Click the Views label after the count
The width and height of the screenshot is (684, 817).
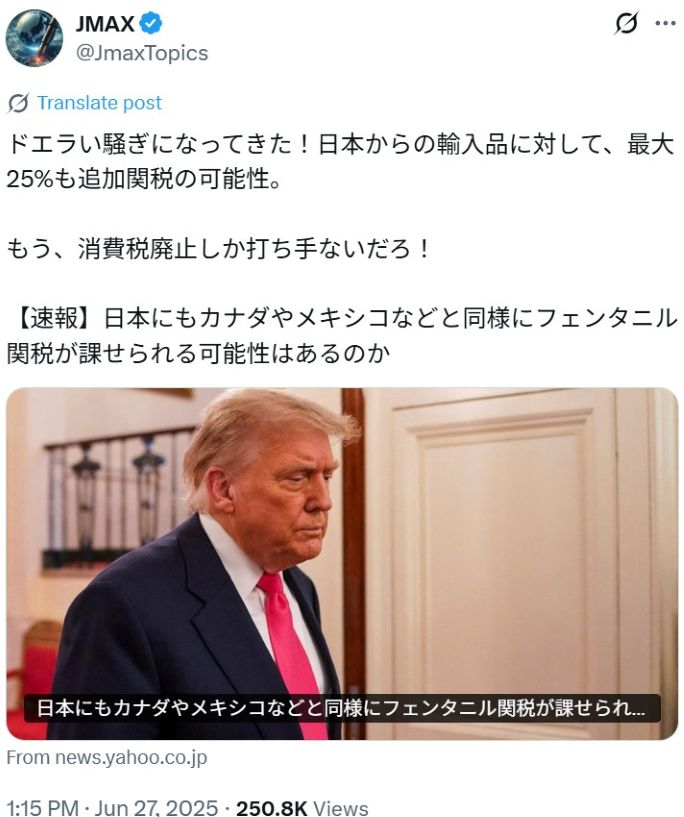coord(341,808)
